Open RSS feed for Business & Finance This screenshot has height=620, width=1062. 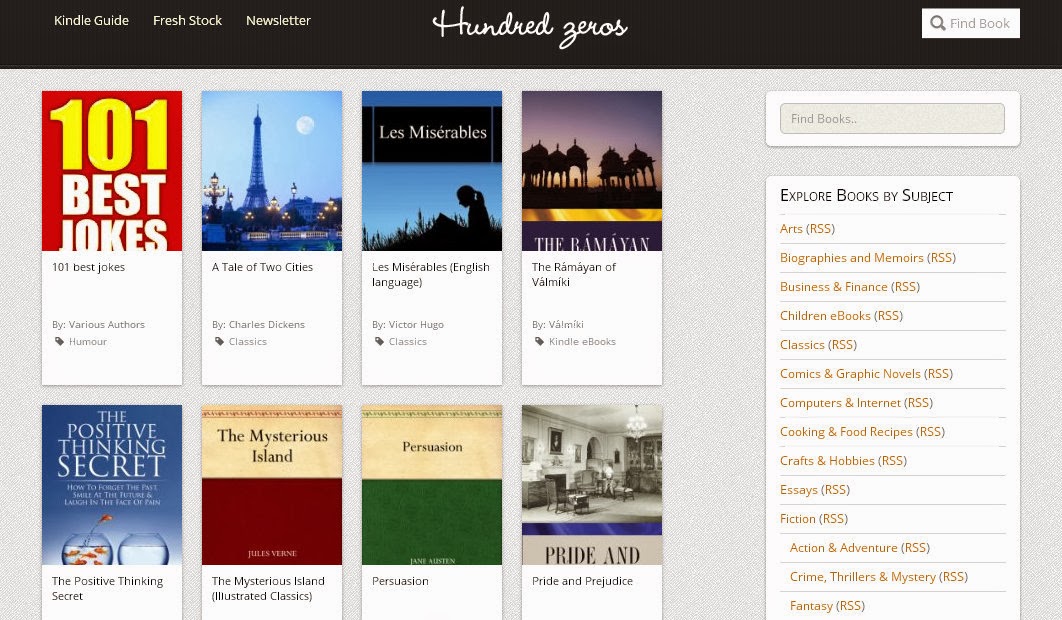pos(906,287)
